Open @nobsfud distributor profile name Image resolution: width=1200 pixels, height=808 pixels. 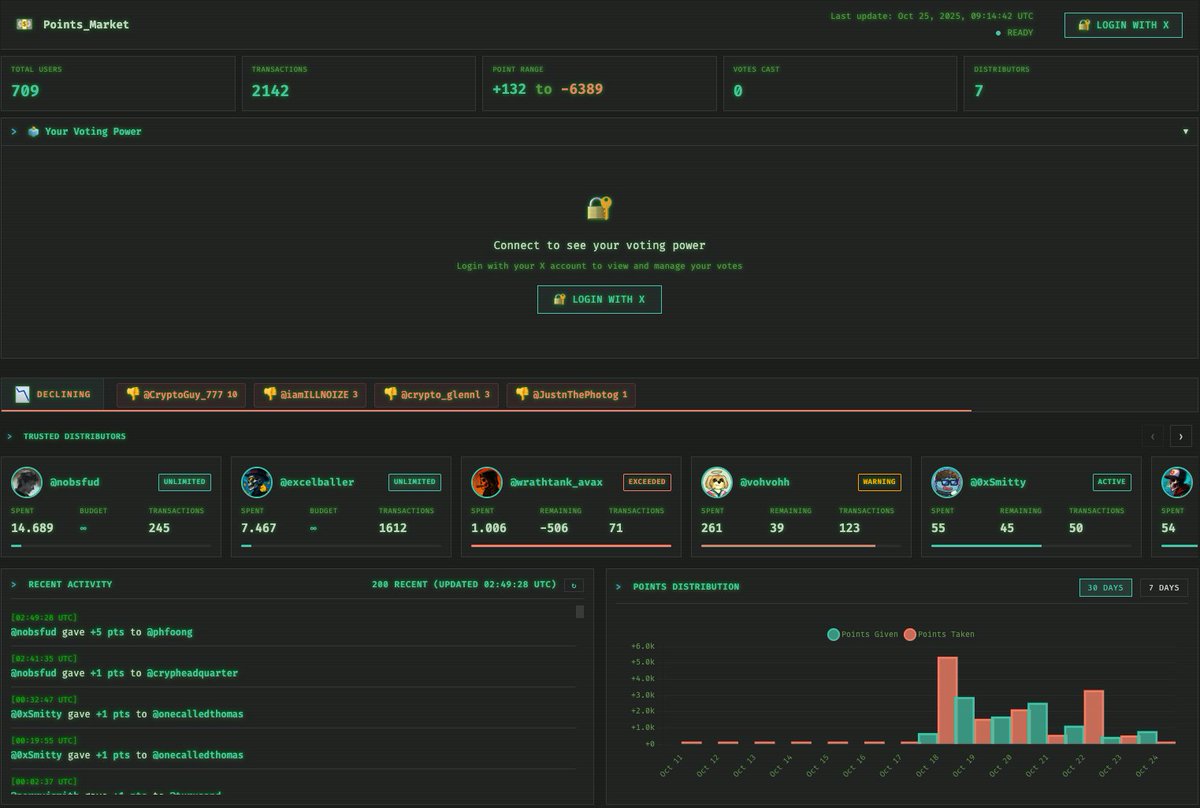pyautogui.click(x=74, y=482)
